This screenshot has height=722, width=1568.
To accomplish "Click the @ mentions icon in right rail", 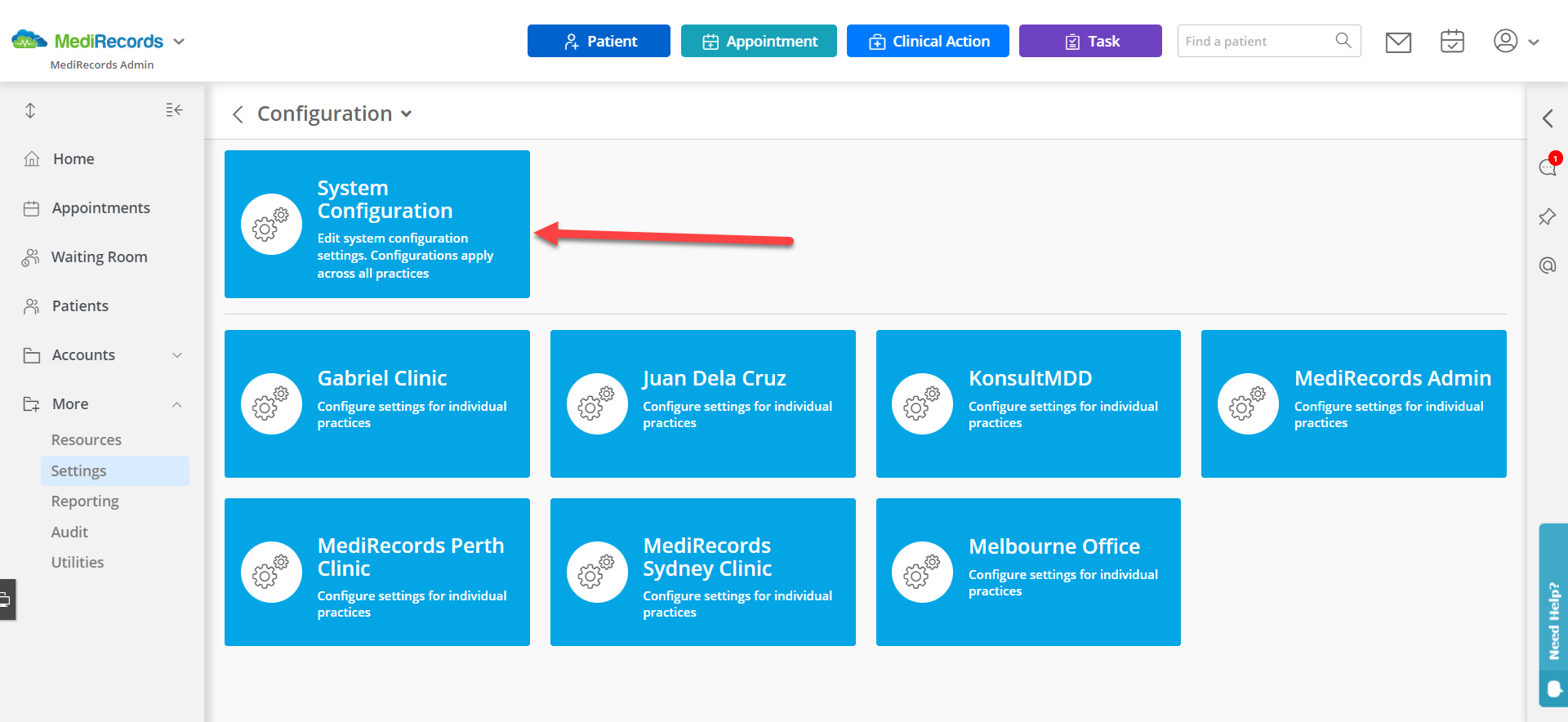I will click(1548, 265).
